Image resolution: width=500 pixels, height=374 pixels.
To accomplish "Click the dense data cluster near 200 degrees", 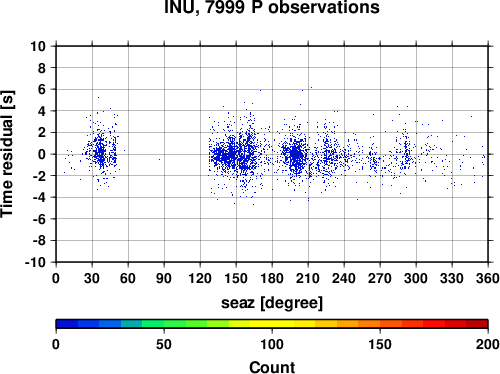I will [296, 156].
